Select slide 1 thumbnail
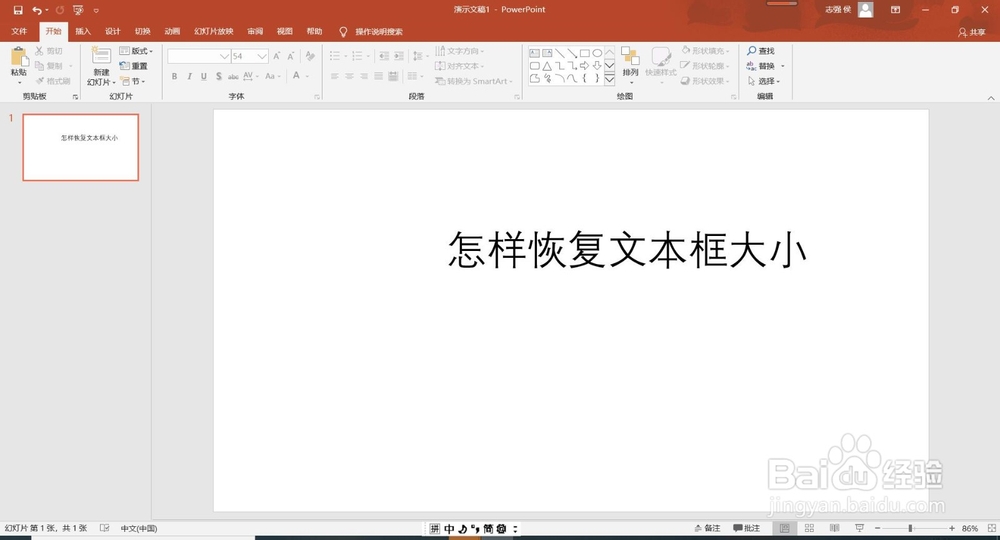 (80, 147)
